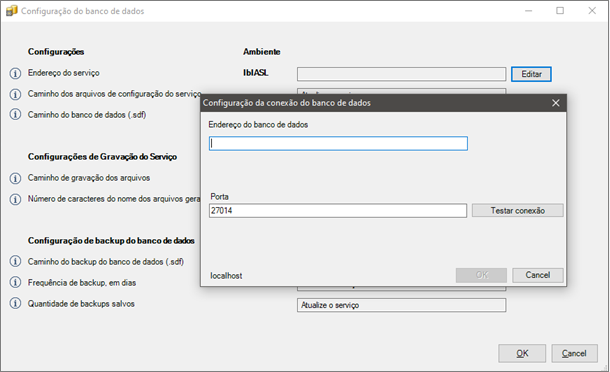The height and width of the screenshot is (372, 610).
Task: Click the Configurações heading
Action: pyautogui.click(x=56, y=52)
